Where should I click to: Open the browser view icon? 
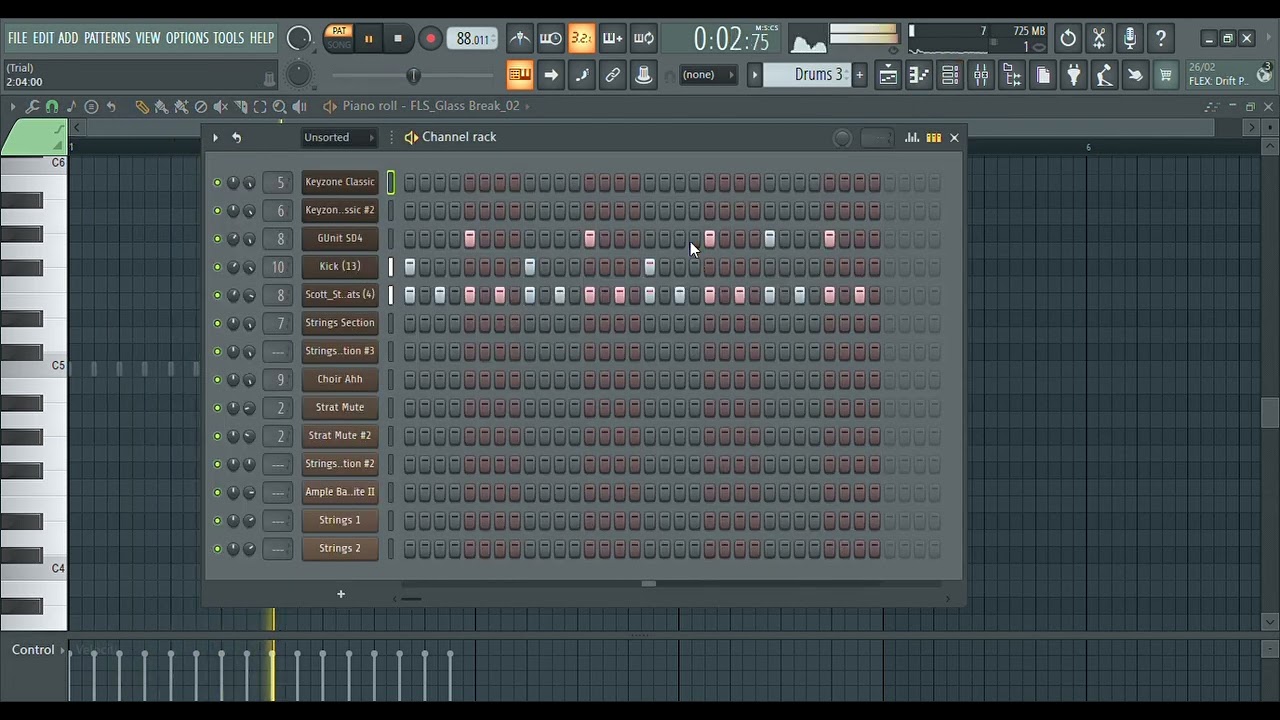[x=1012, y=75]
